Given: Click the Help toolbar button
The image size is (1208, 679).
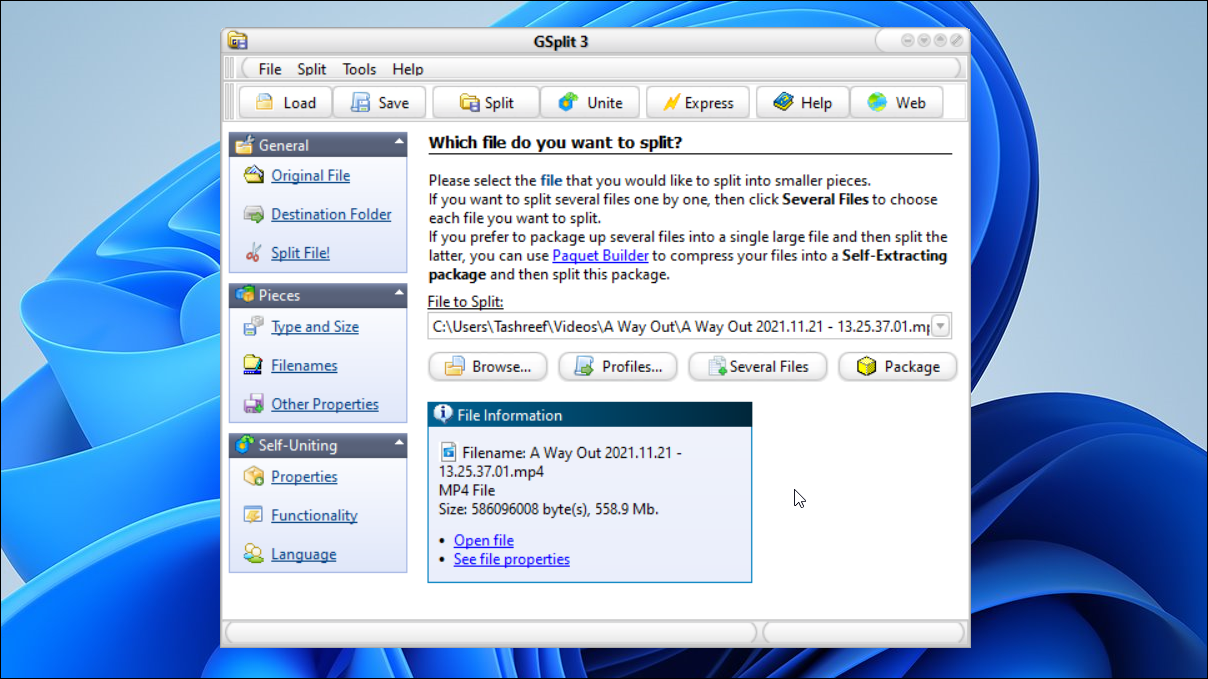Looking at the screenshot, I should click(802, 103).
